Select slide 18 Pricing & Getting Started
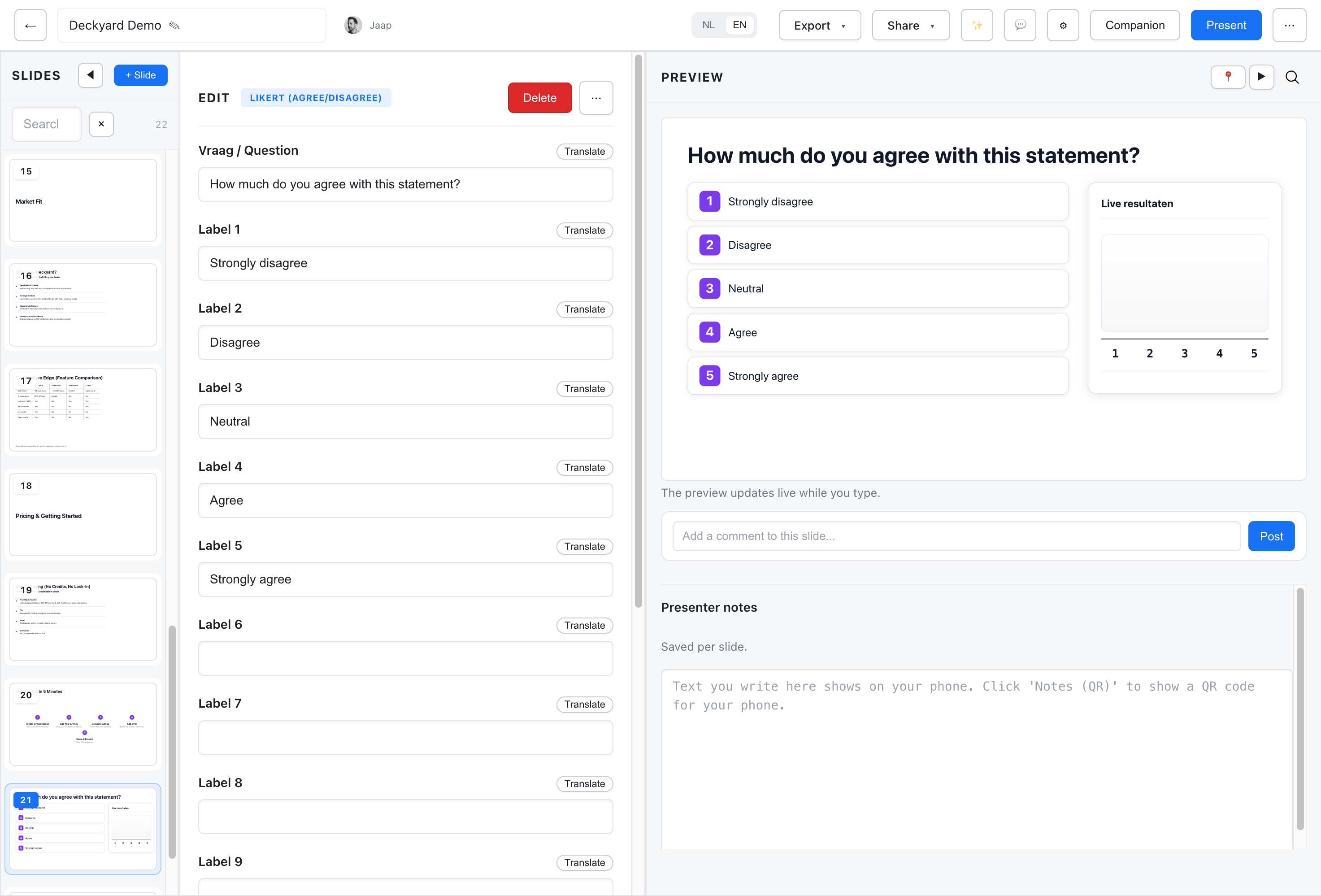The width and height of the screenshot is (1321, 896). pyautogui.click(x=83, y=514)
